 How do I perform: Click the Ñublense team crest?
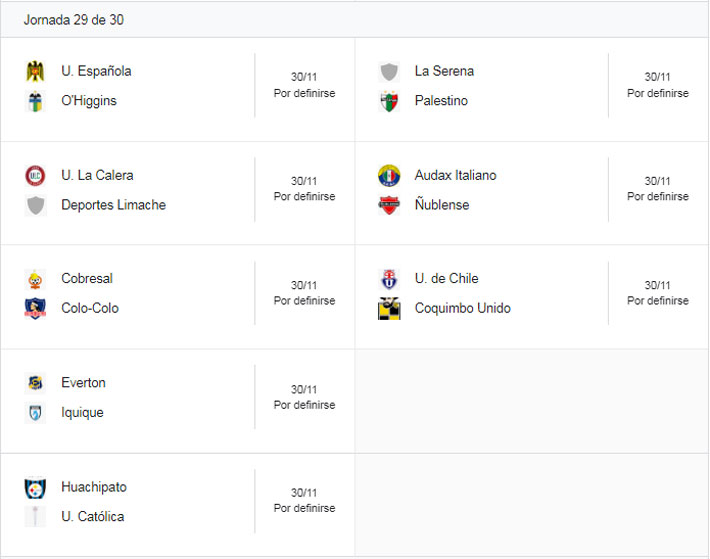[389, 205]
